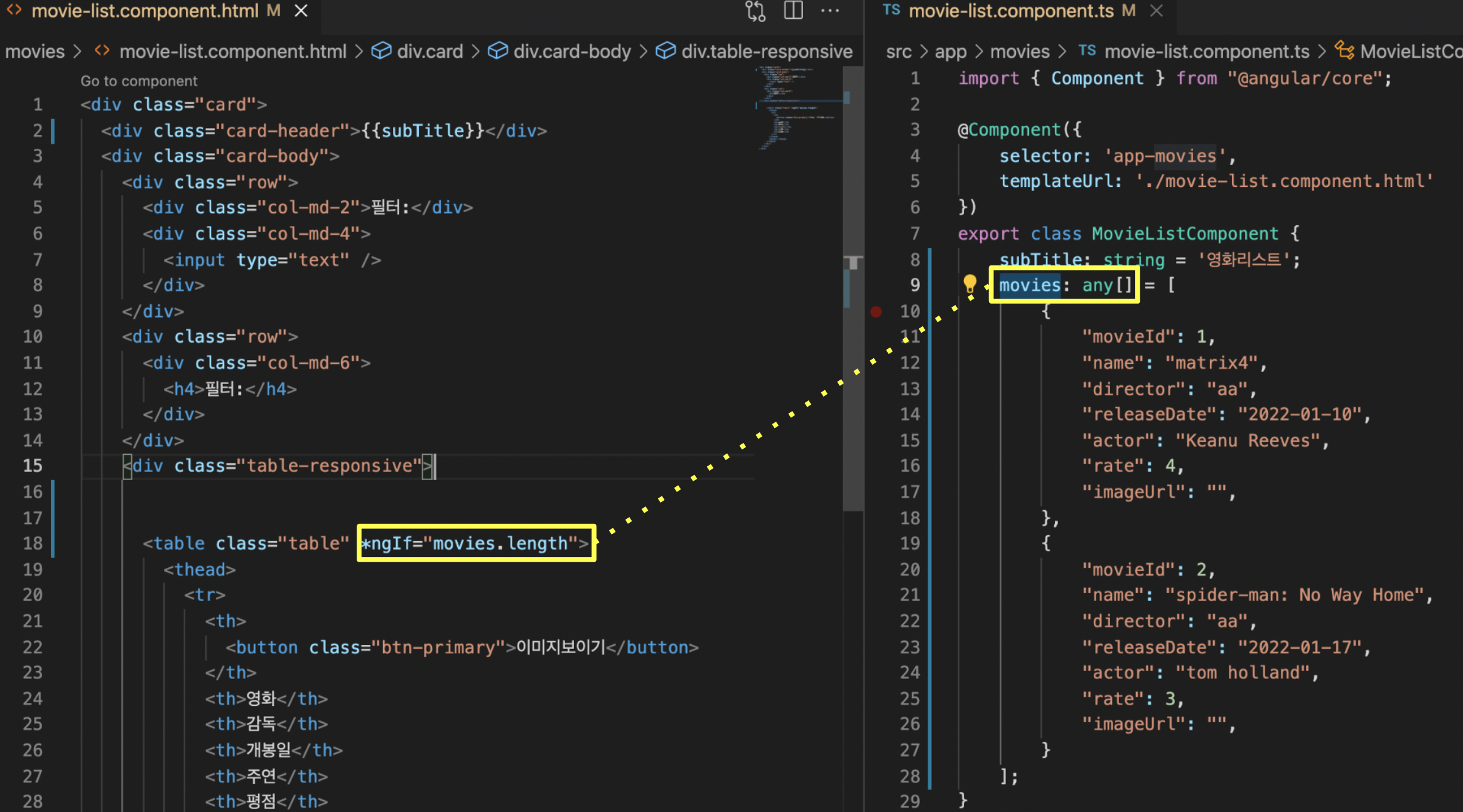Screen dimensions: 1463x812
Task: Switch to movie-list.component.html tab
Action: pos(144,11)
